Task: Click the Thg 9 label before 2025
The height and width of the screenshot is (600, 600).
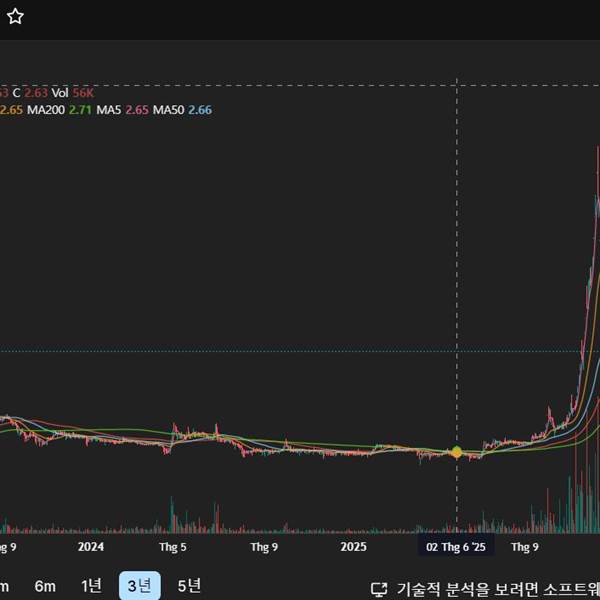Action: 264,547
